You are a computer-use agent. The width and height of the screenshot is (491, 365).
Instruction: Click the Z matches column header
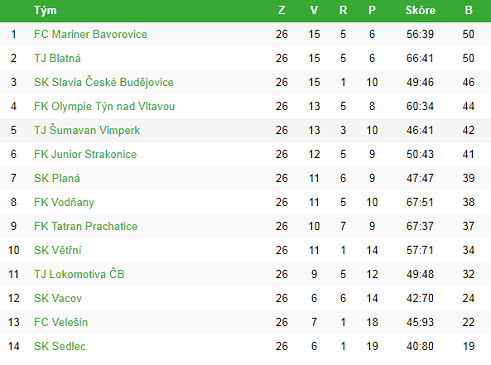[282, 10]
